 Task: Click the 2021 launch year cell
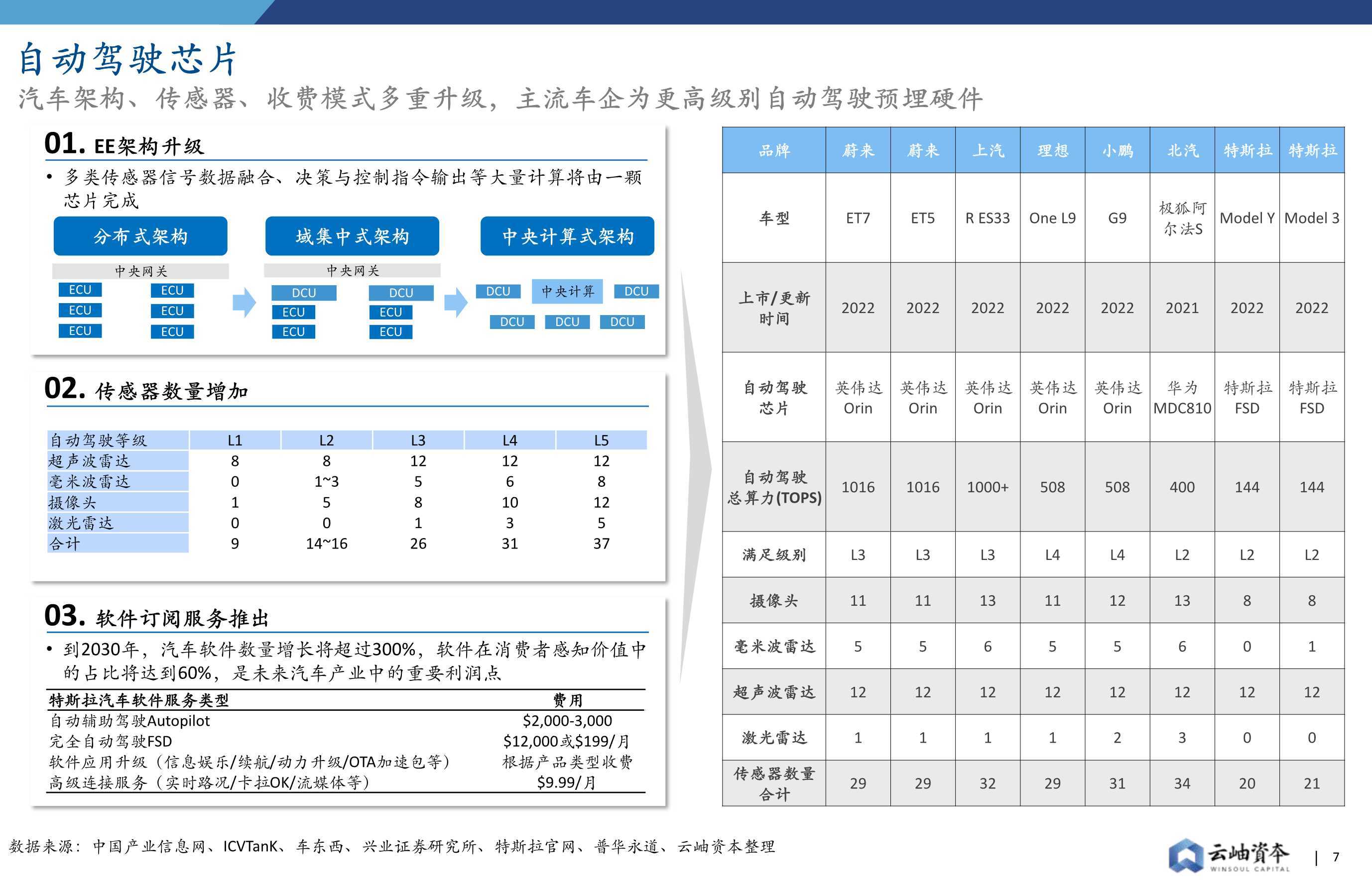[1182, 308]
